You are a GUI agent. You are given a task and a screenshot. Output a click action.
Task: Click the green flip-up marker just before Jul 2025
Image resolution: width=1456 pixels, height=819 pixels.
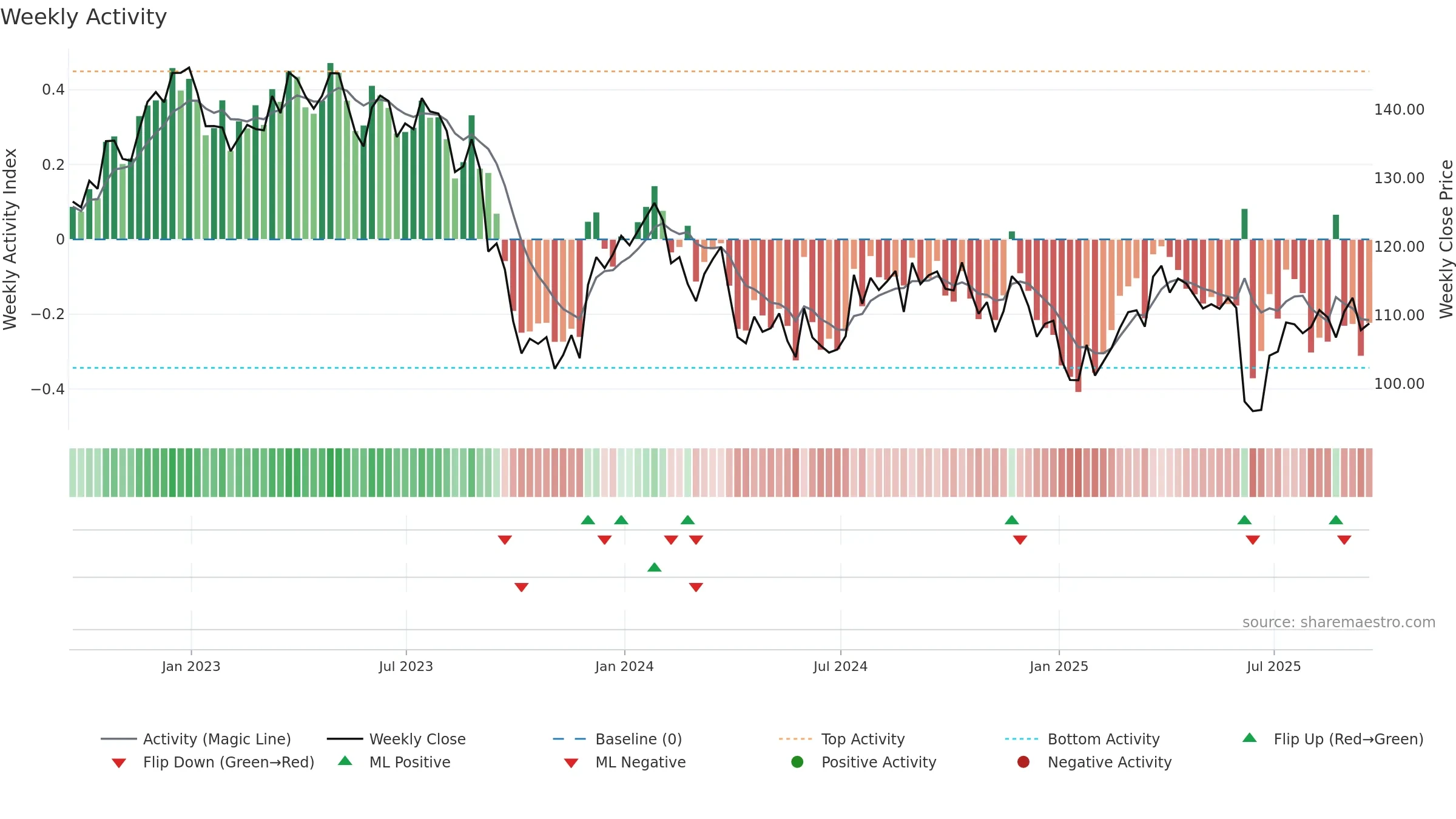(x=1244, y=520)
